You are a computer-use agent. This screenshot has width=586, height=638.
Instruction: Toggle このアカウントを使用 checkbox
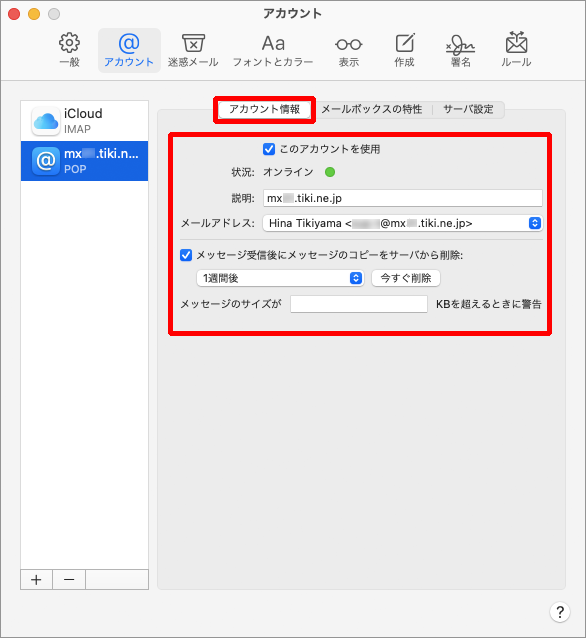click(x=269, y=149)
